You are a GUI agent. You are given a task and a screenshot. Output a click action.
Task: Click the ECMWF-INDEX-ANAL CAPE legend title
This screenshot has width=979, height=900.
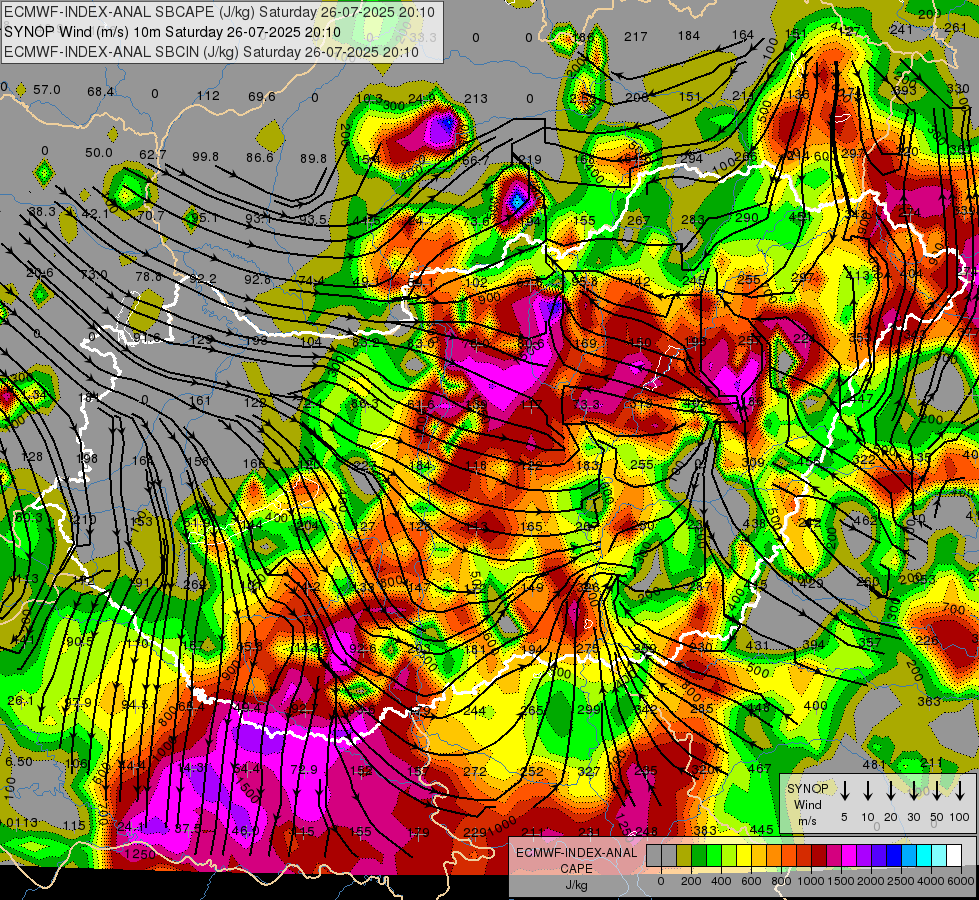[576, 860]
